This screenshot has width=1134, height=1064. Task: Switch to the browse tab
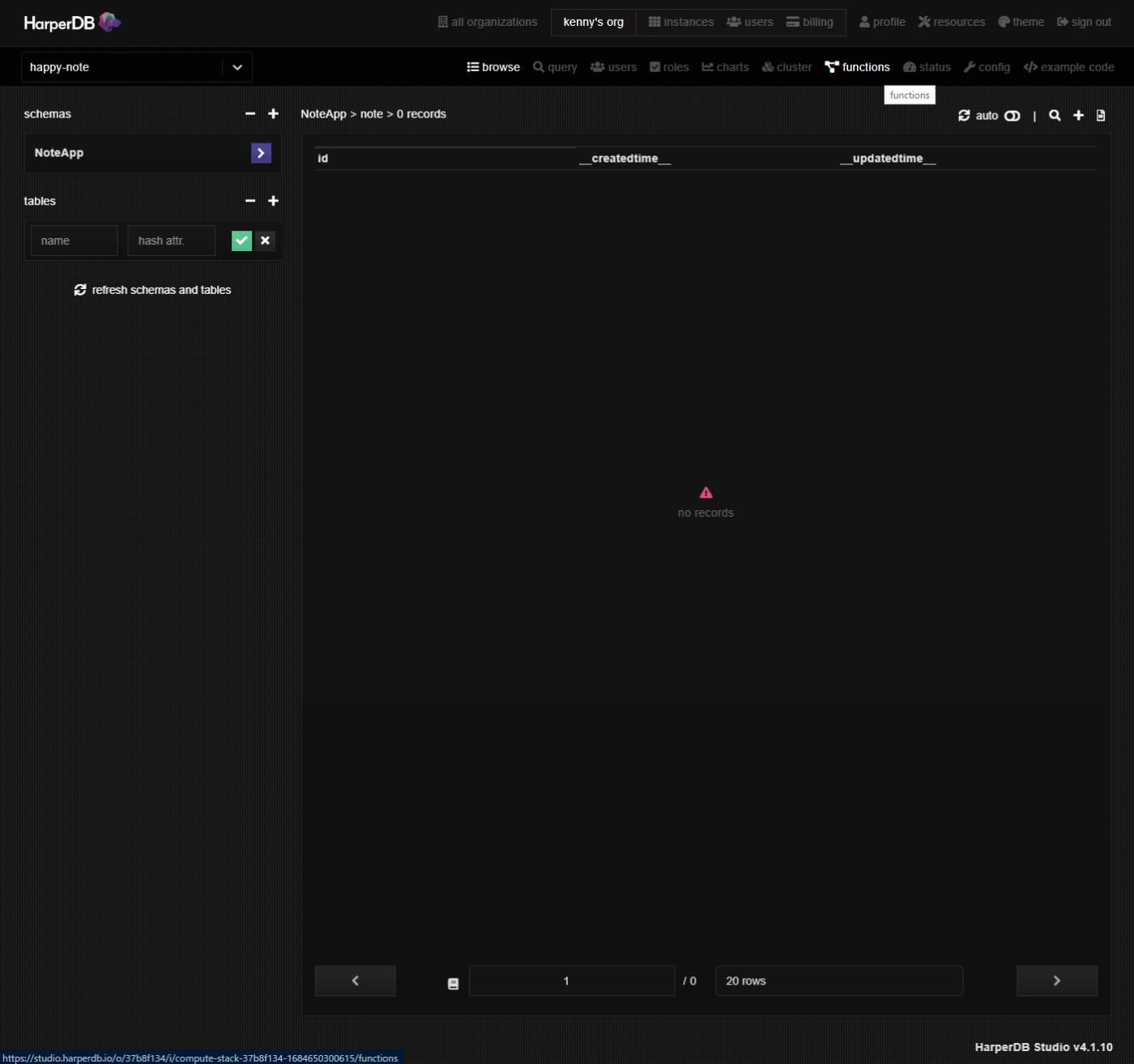click(493, 67)
